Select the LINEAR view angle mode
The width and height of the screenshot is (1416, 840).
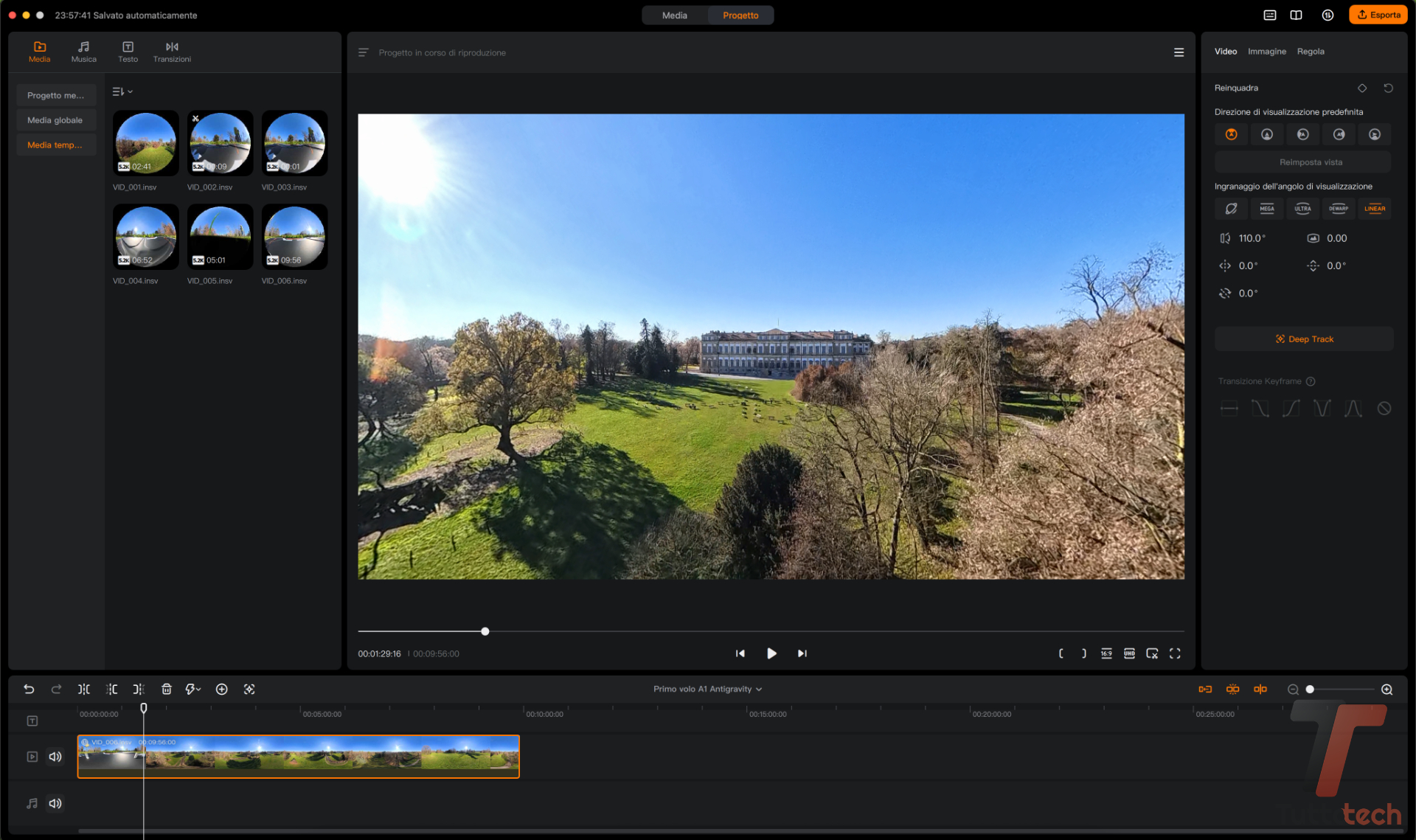click(x=1374, y=209)
